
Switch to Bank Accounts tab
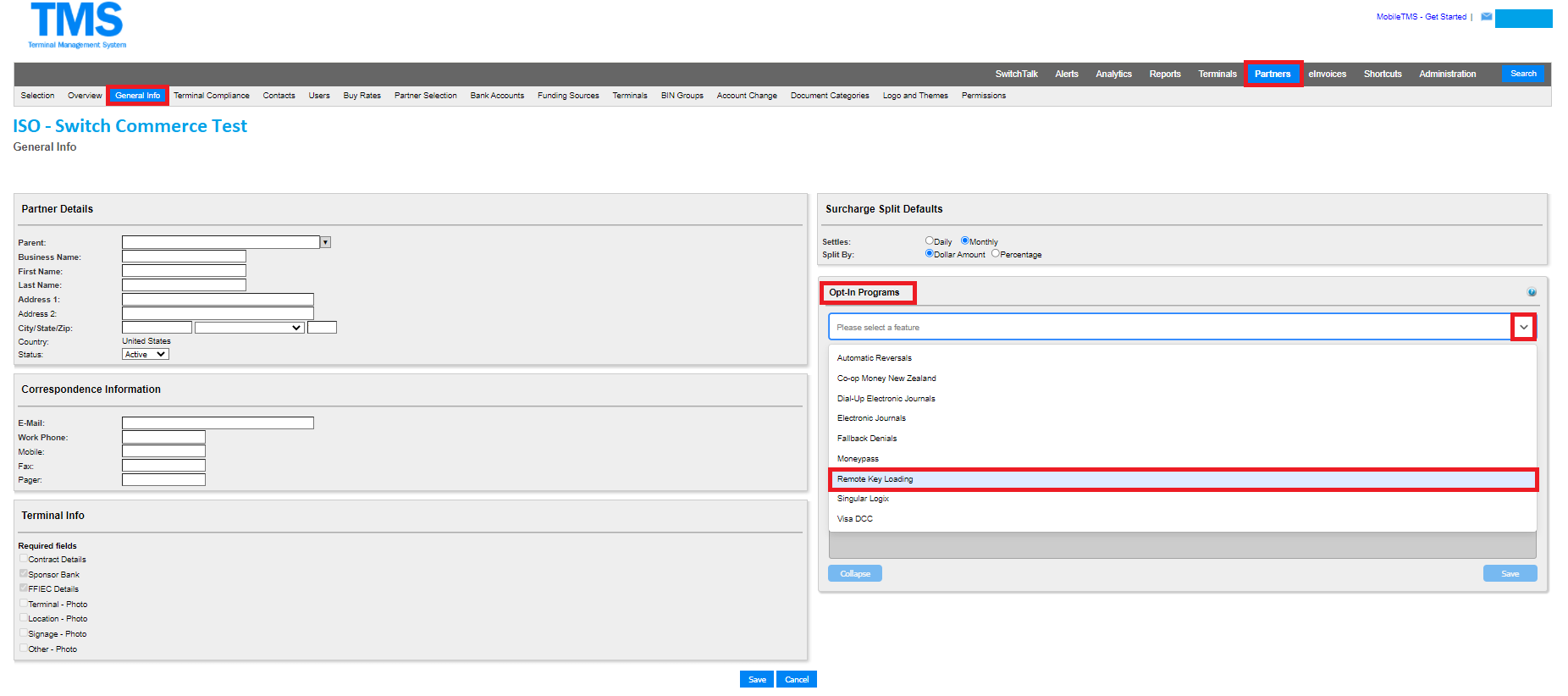[497, 96]
